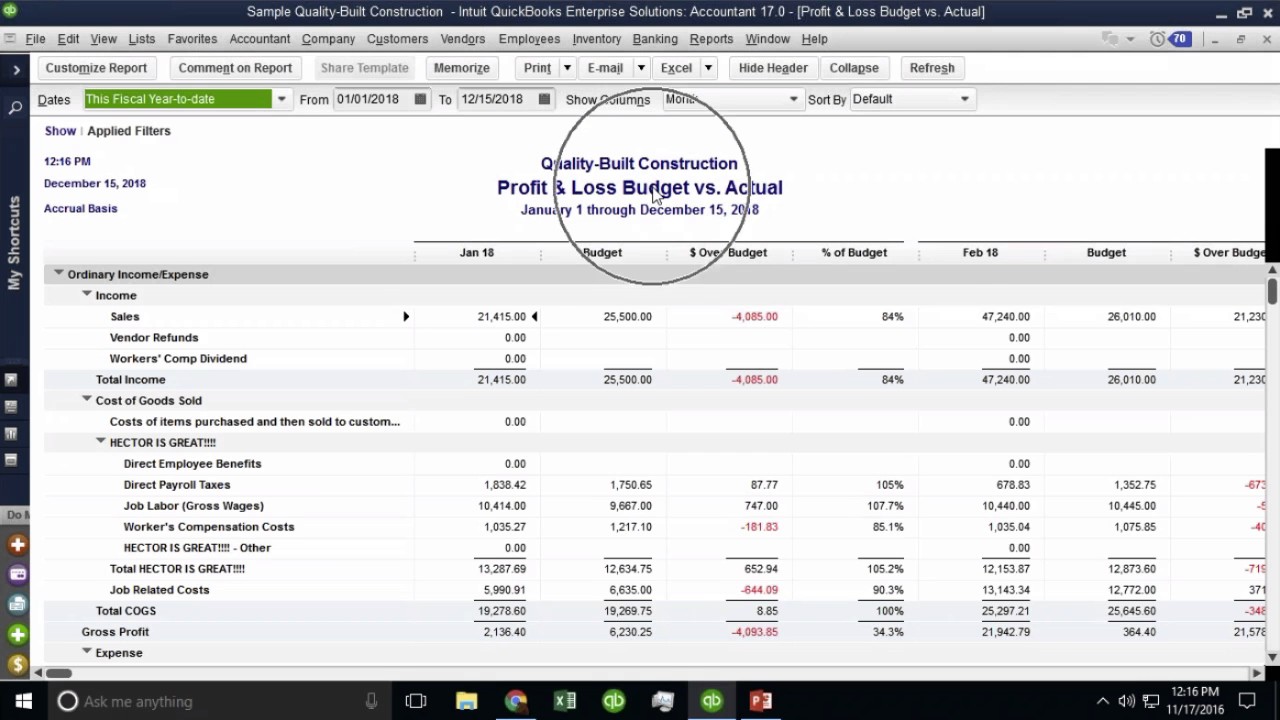Click the right-pointing arrow beside Sales
The height and width of the screenshot is (720, 1280).
point(406,317)
